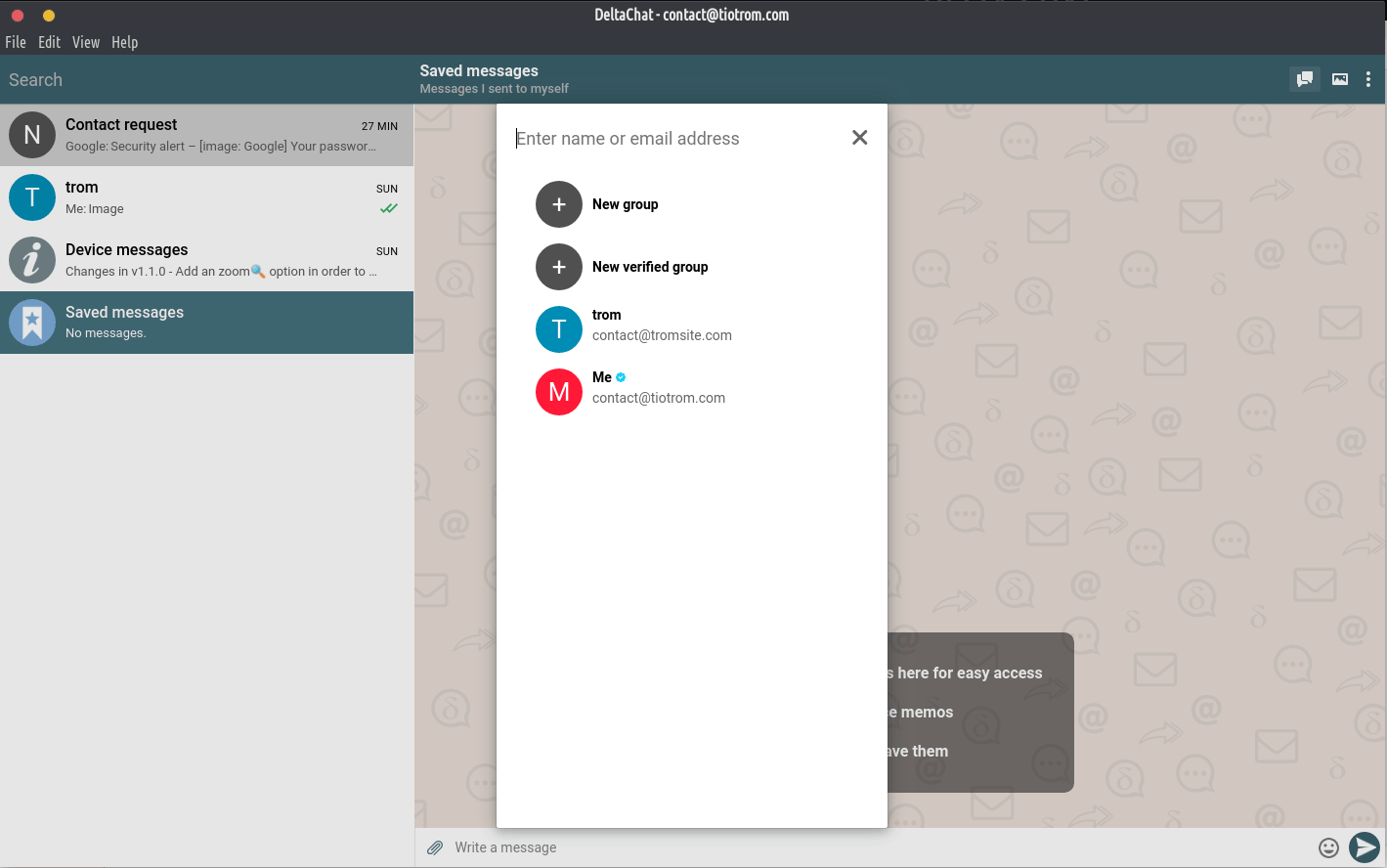1387x868 pixels.
Task: Focus the Write a message field
Action: pos(880,847)
